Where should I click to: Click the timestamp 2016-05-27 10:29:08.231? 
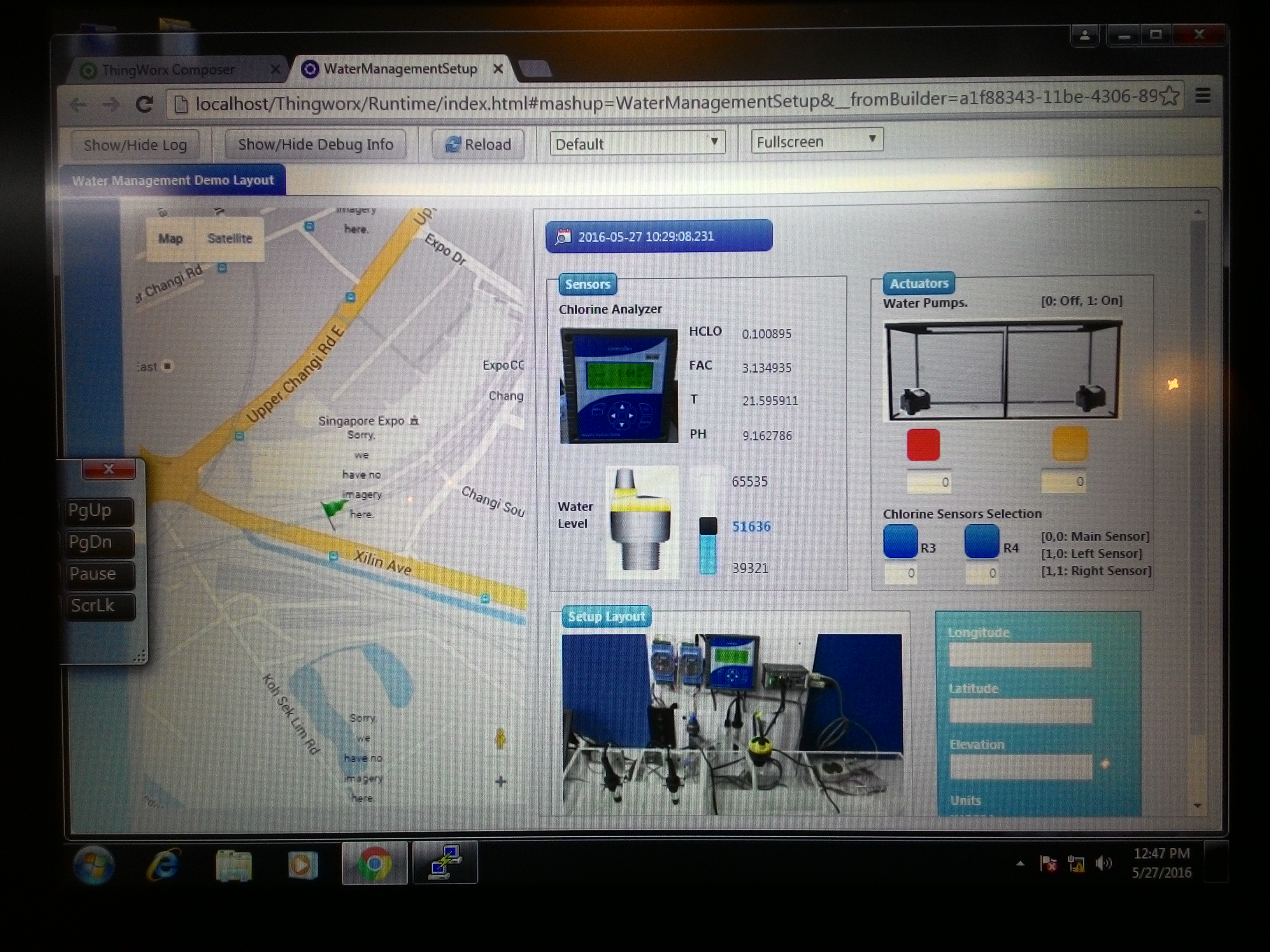646,236
